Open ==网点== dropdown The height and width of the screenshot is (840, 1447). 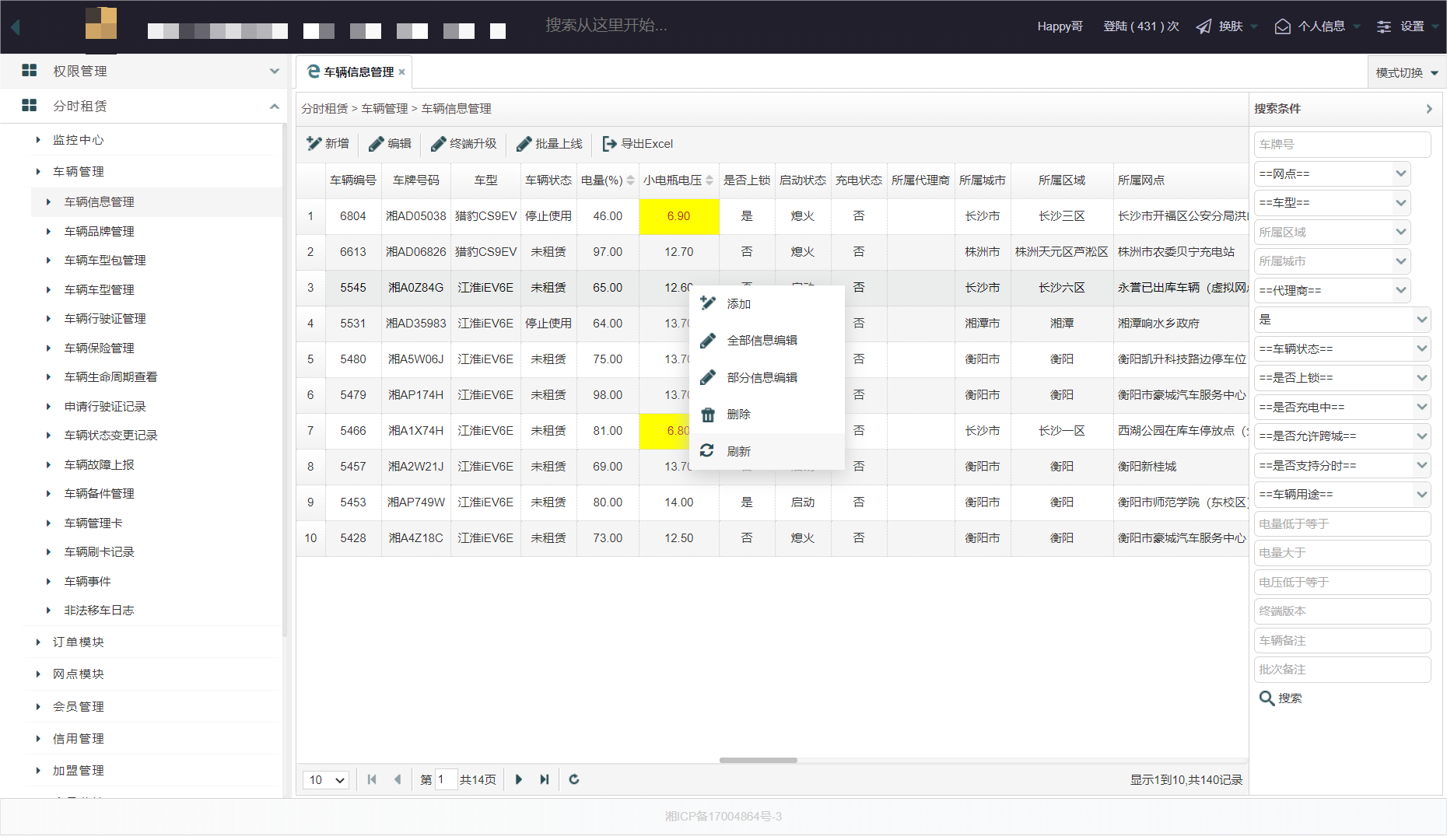point(1333,174)
